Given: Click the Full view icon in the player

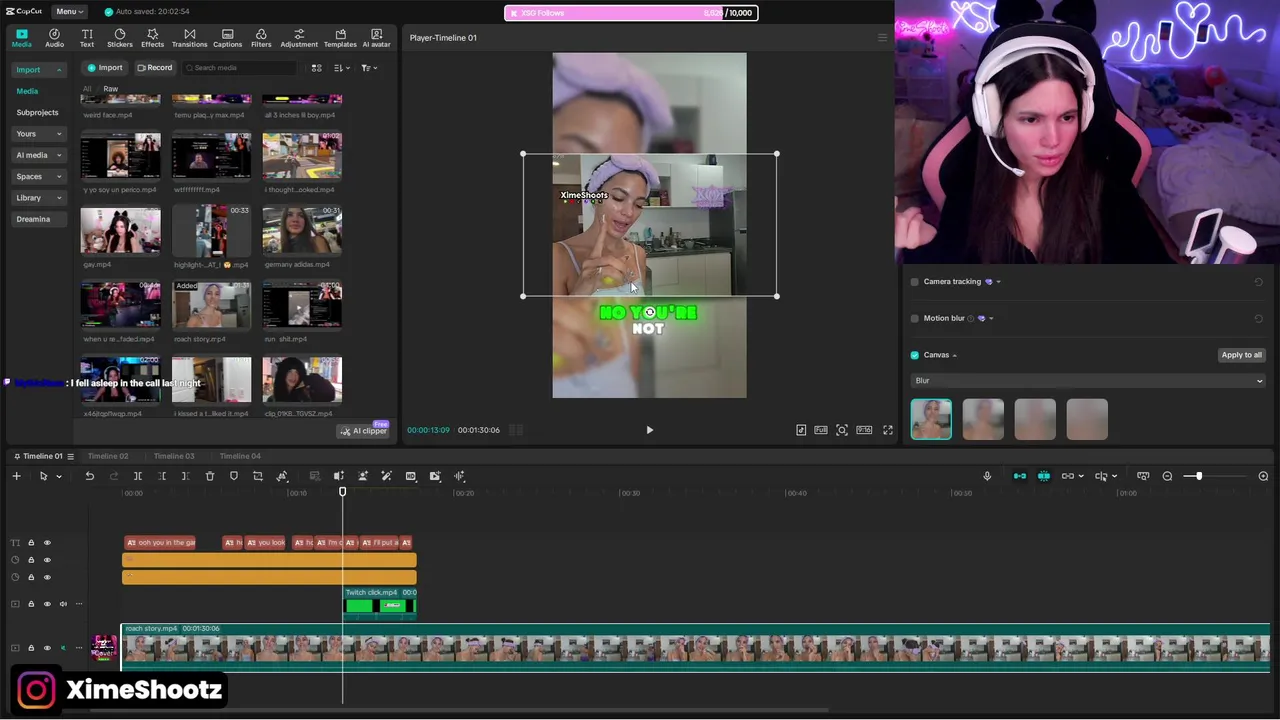Looking at the screenshot, I should [821, 430].
